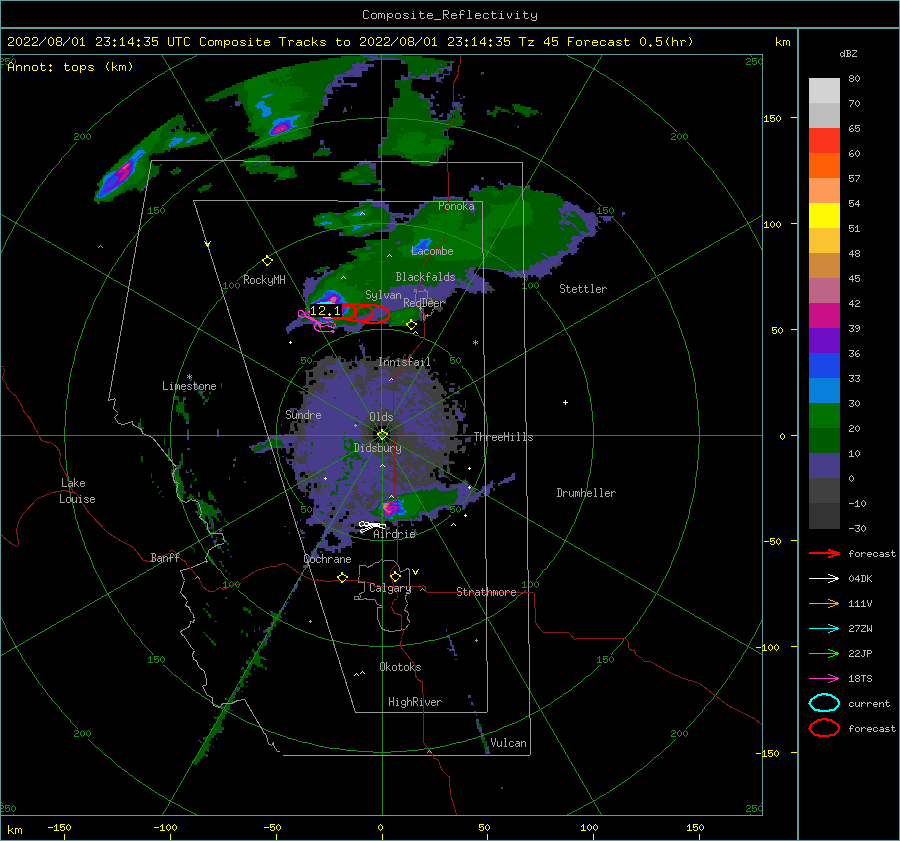
Task: Click the red forecast arrow in the legend
Action: click(824, 553)
